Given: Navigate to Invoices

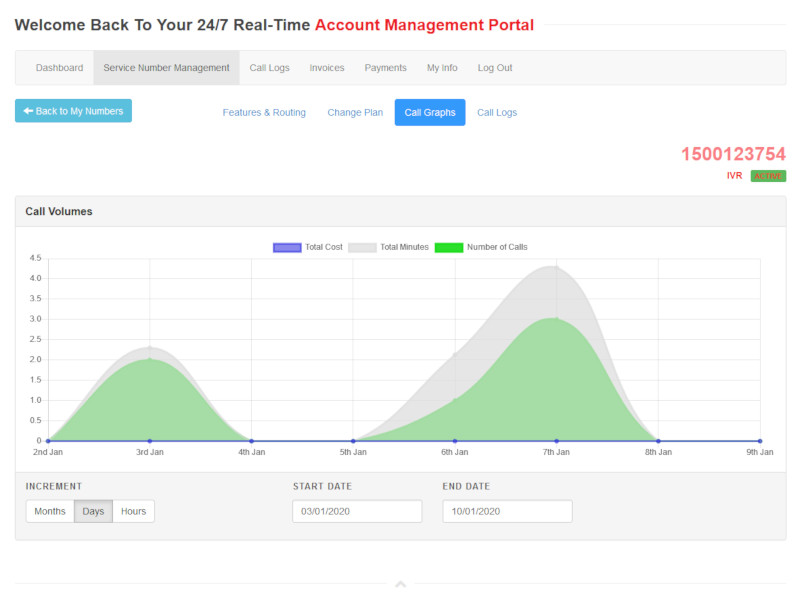Looking at the screenshot, I should point(327,68).
